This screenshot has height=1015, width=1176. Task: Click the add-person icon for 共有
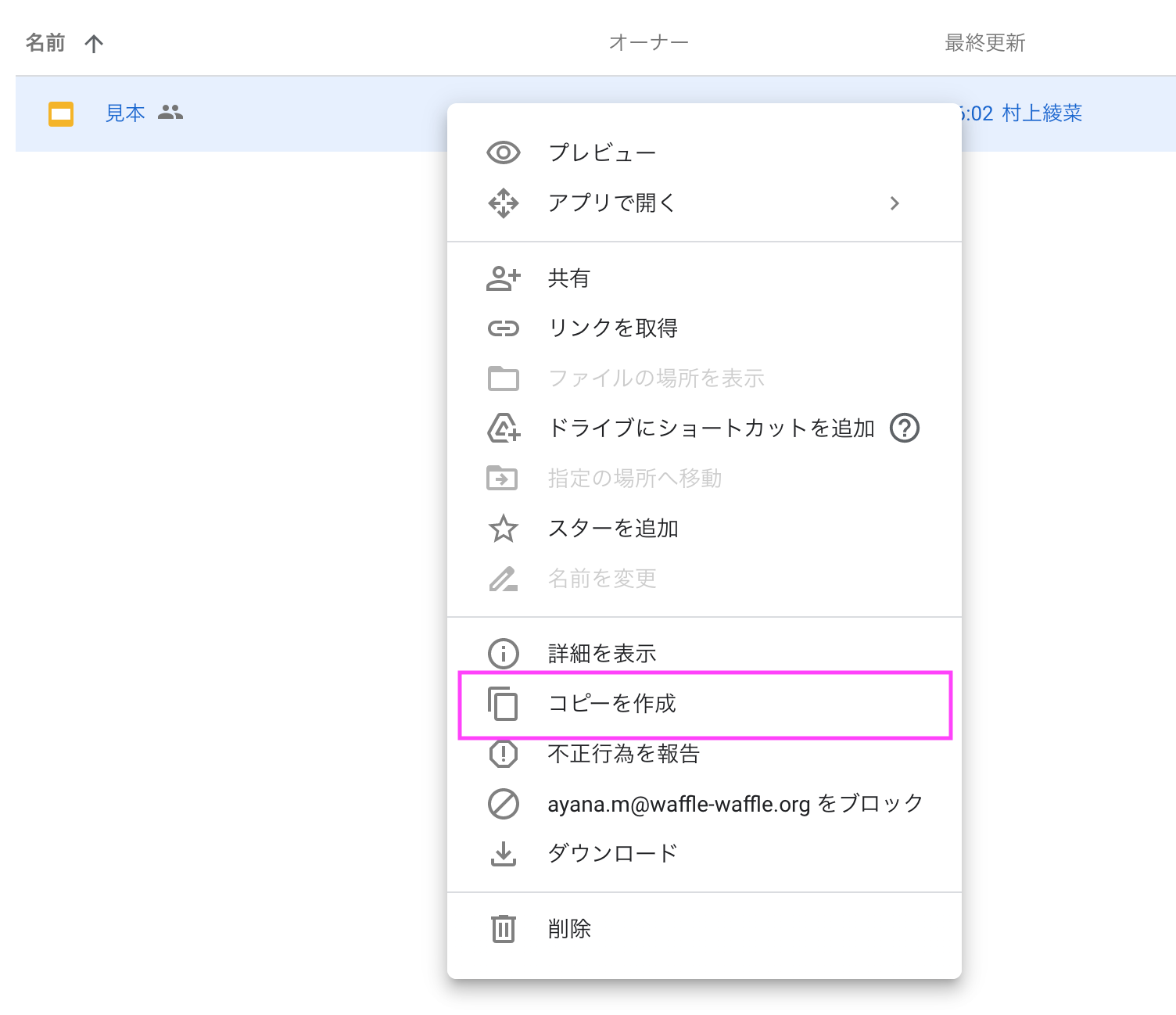pyautogui.click(x=503, y=278)
